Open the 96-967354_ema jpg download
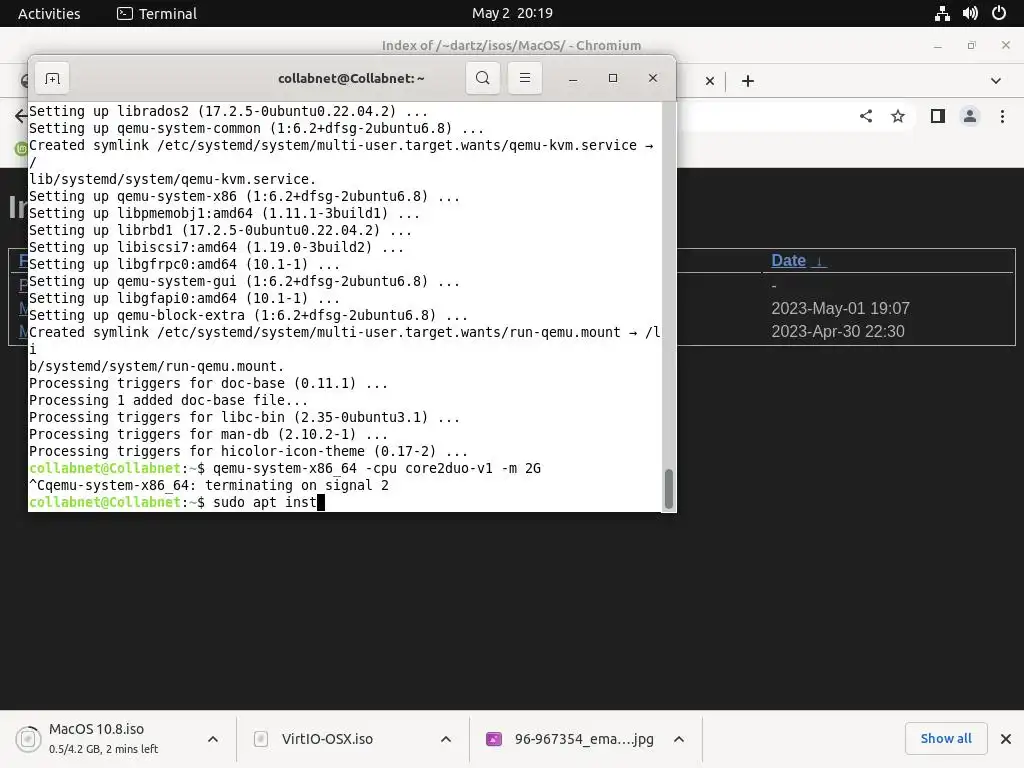This screenshot has width=1024, height=768. point(584,739)
